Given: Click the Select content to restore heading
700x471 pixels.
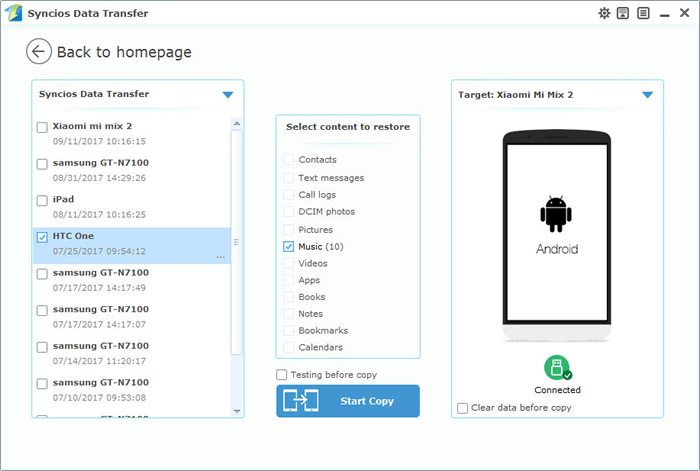Looking at the screenshot, I should [x=348, y=127].
